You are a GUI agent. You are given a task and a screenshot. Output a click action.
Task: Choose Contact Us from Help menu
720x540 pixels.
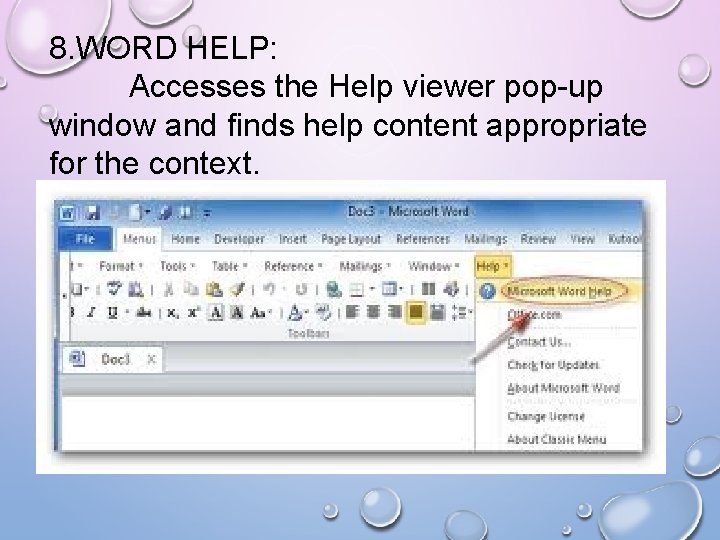540,342
